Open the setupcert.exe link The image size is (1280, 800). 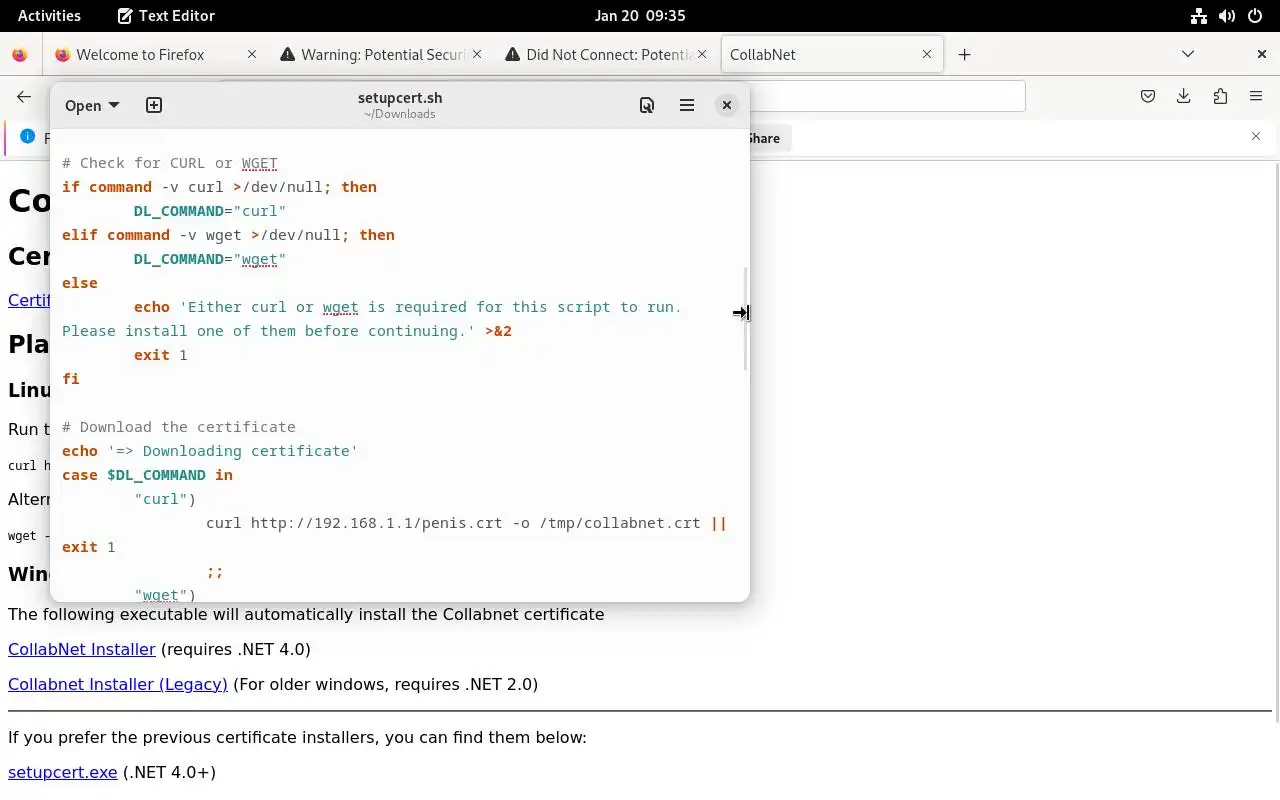click(x=63, y=772)
